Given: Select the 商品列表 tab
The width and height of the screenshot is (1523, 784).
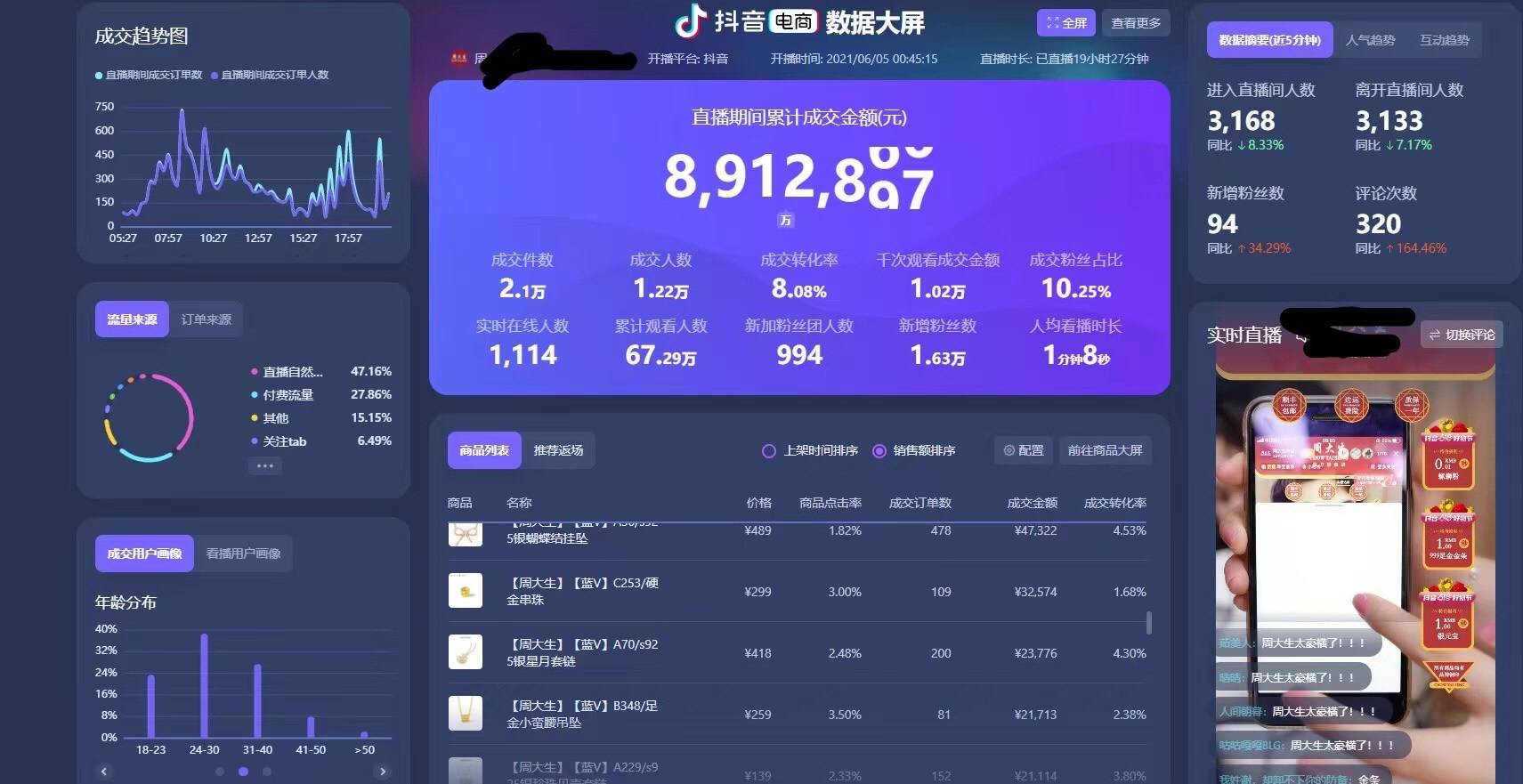Looking at the screenshot, I should tap(484, 450).
